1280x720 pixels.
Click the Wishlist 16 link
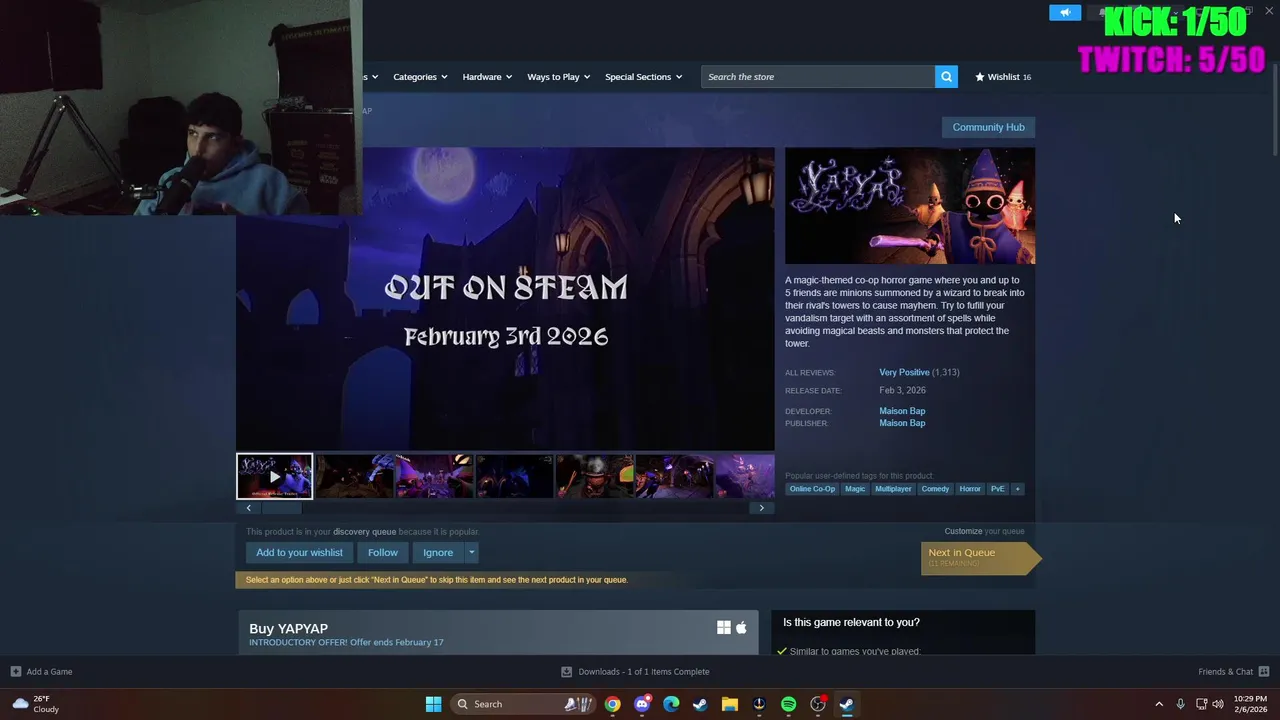1003,76
